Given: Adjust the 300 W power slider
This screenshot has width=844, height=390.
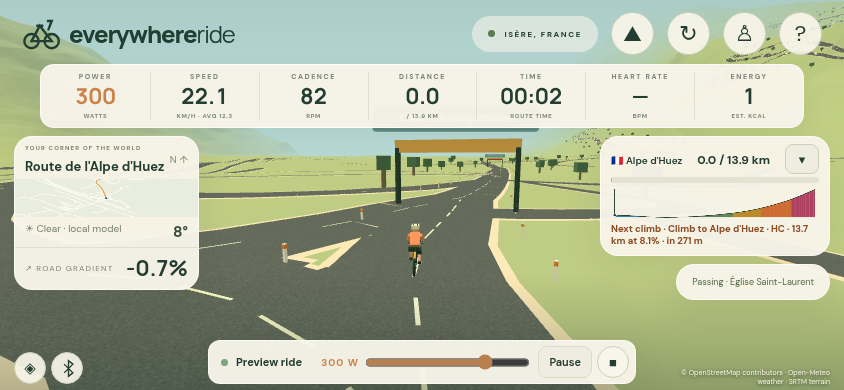Looking at the screenshot, I should (447, 363).
